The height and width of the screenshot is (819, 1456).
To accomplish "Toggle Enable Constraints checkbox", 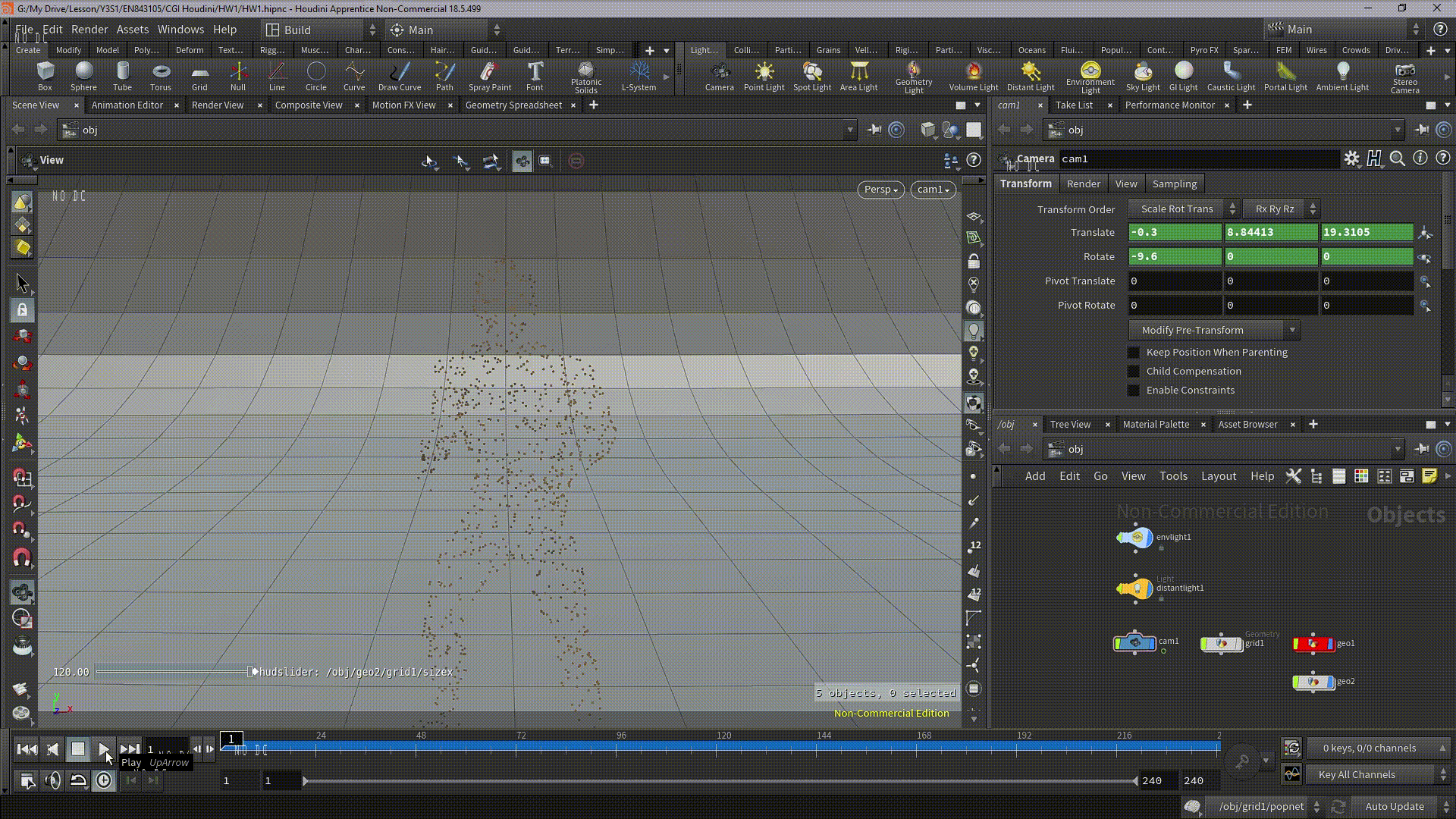I will [1134, 389].
